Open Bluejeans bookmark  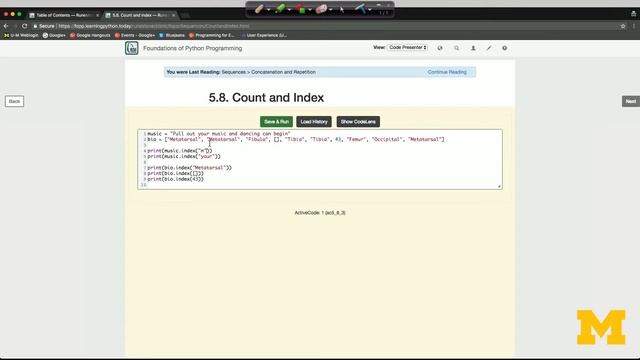pyautogui.click(x=172, y=36)
